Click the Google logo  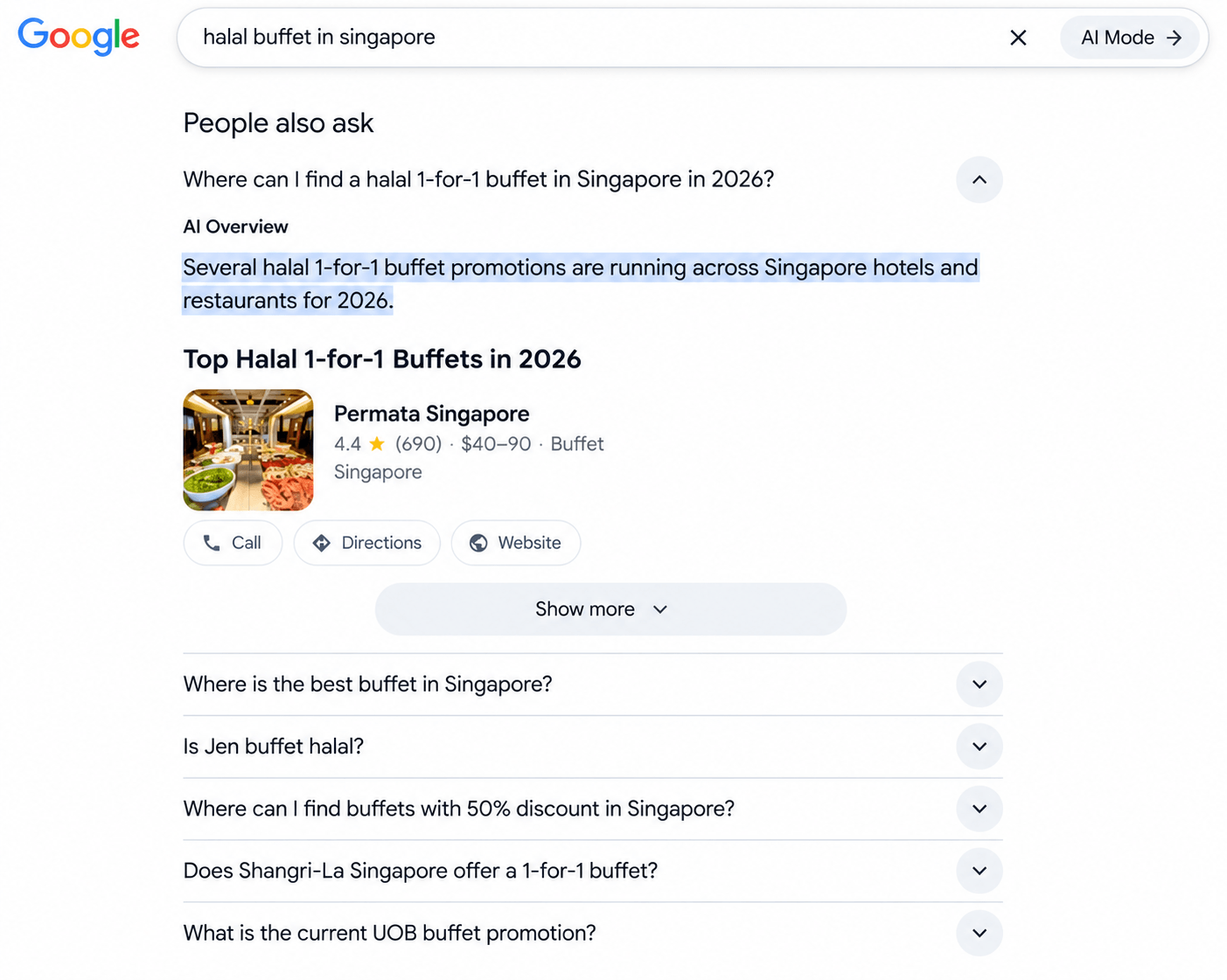pyautogui.click(x=79, y=37)
